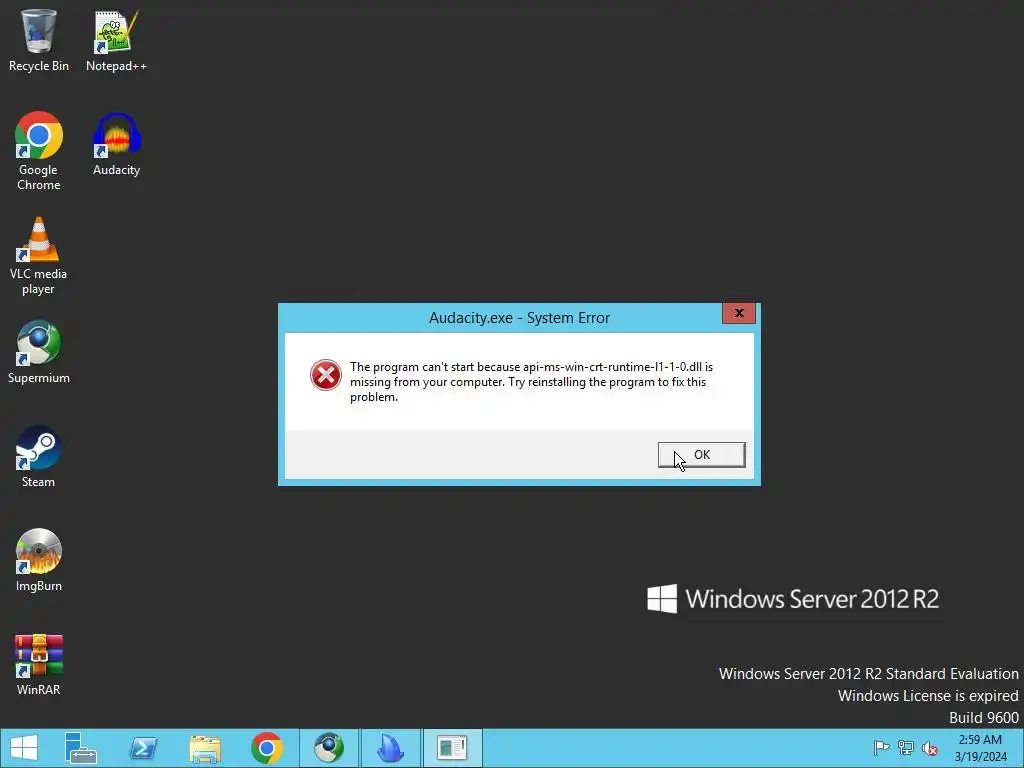
Task: Open the network icon in system tray
Action: tap(906, 748)
